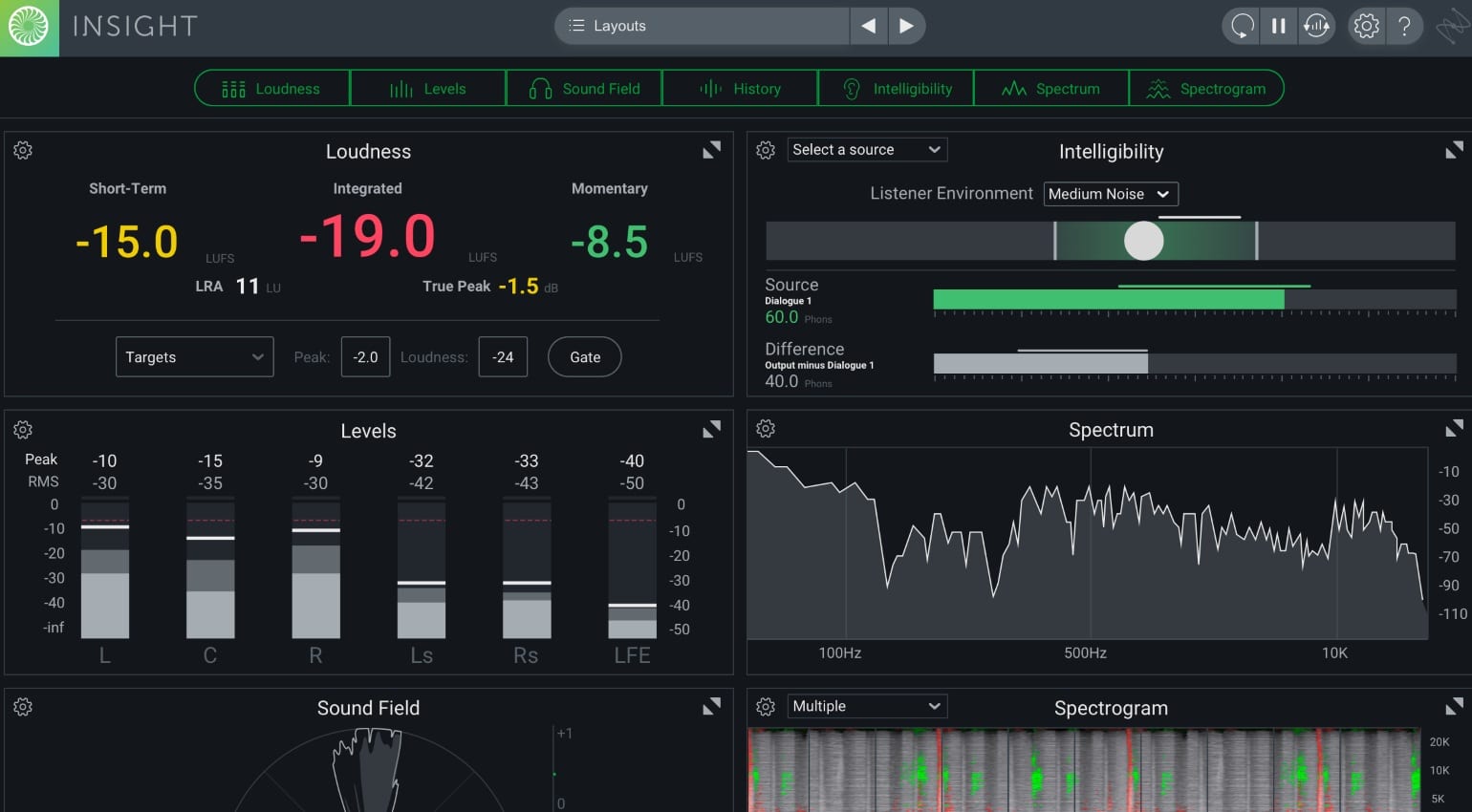The image size is (1472, 812).
Task: Click the gray Difference level bar
Action: point(1041,363)
